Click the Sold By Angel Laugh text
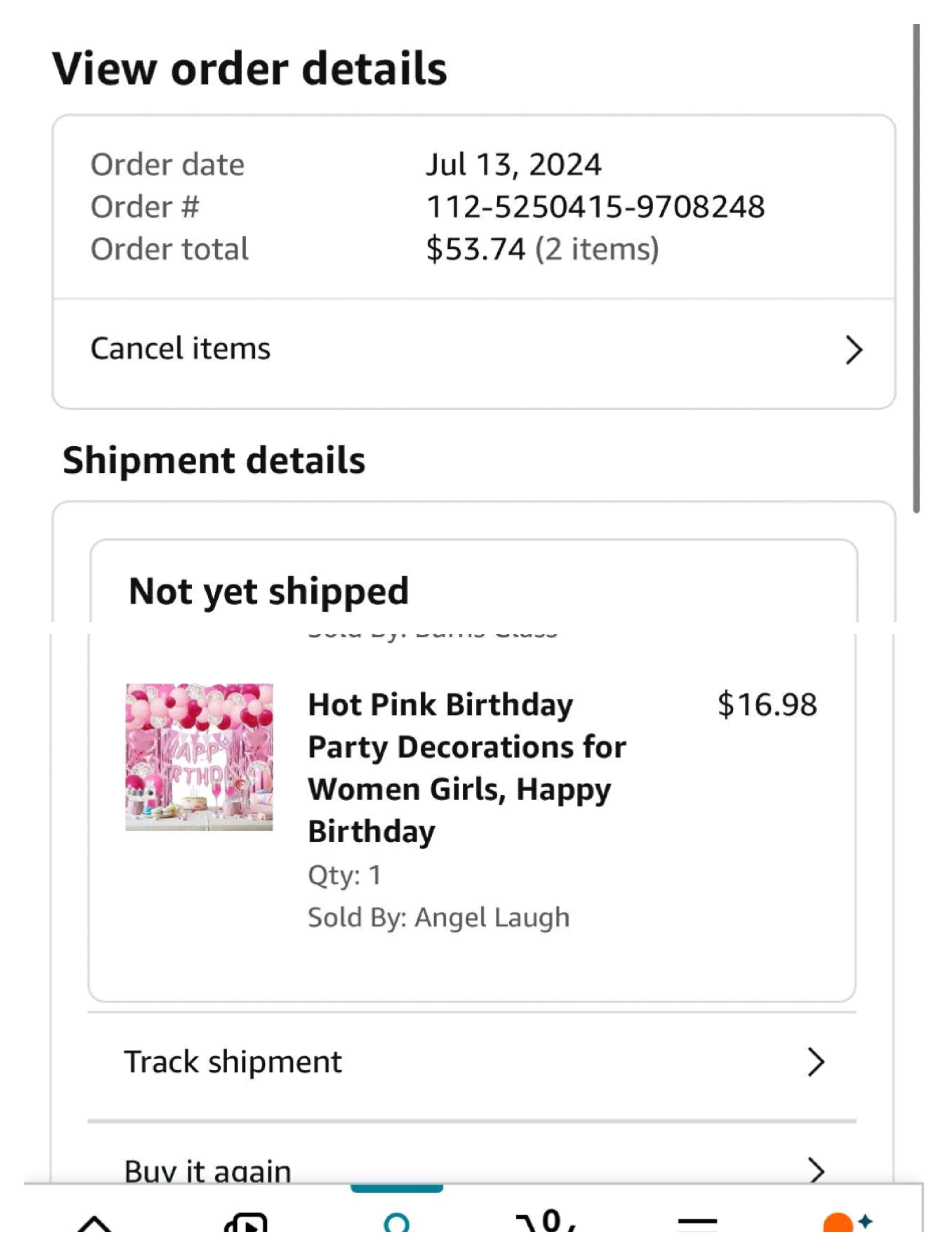 click(438, 917)
